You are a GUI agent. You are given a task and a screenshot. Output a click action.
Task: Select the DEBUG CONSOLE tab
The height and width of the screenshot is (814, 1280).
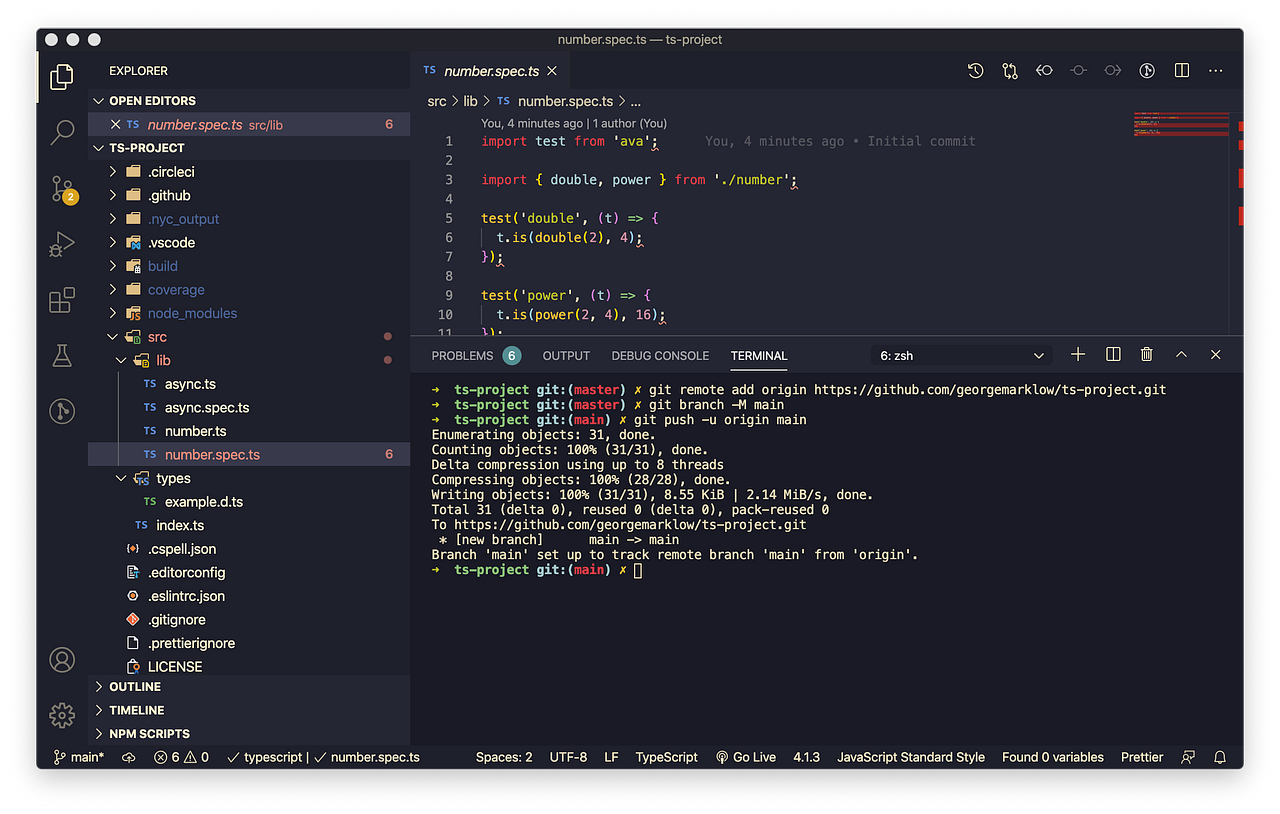(x=660, y=355)
